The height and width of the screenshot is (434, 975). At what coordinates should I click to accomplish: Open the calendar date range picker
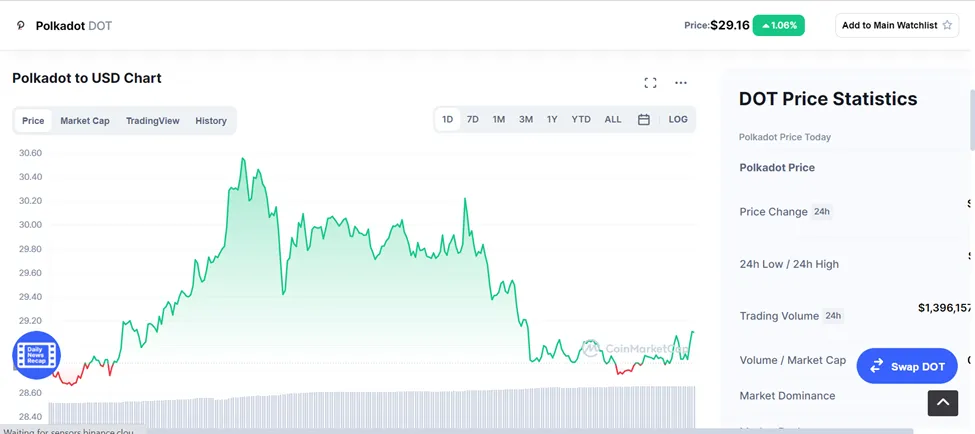(644, 119)
